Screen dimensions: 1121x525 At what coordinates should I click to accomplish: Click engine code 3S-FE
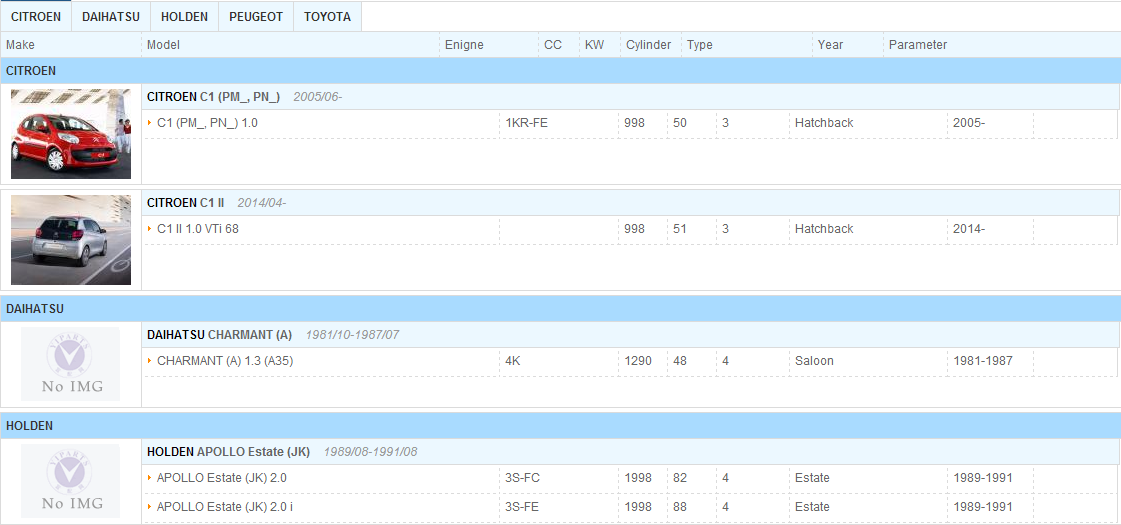tap(523, 506)
